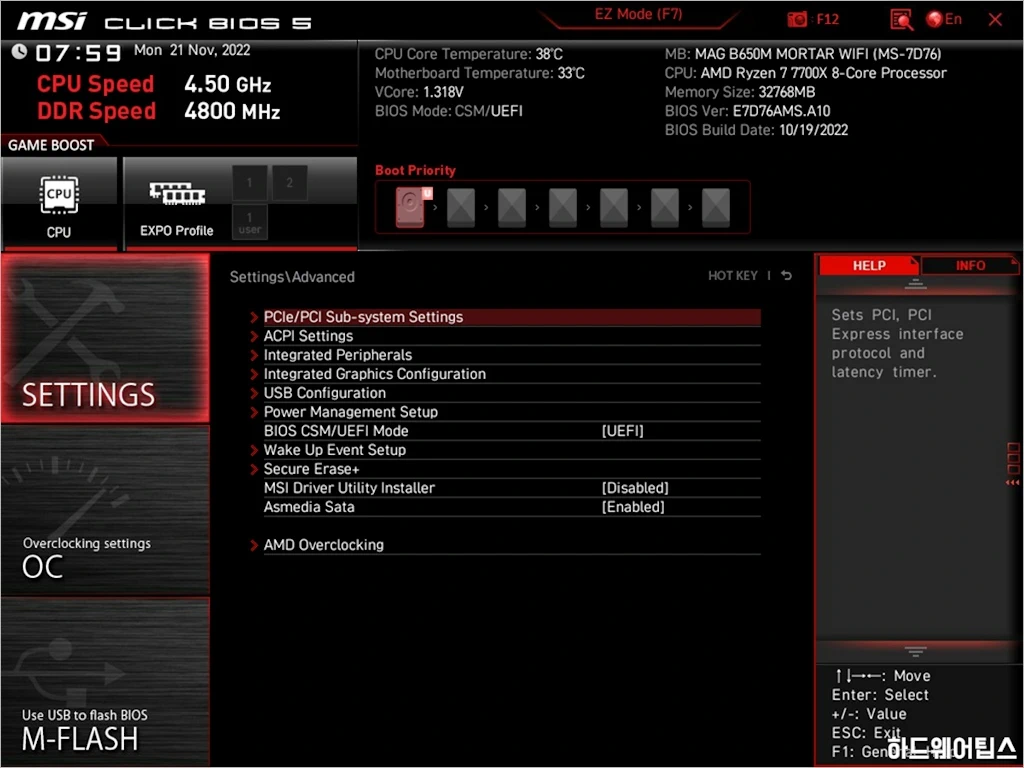Screen dimensions: 1024x768
Task: Click the DDR Speed 4800 MHz reading
Action: pyautogui.click(x=158, y=111)
